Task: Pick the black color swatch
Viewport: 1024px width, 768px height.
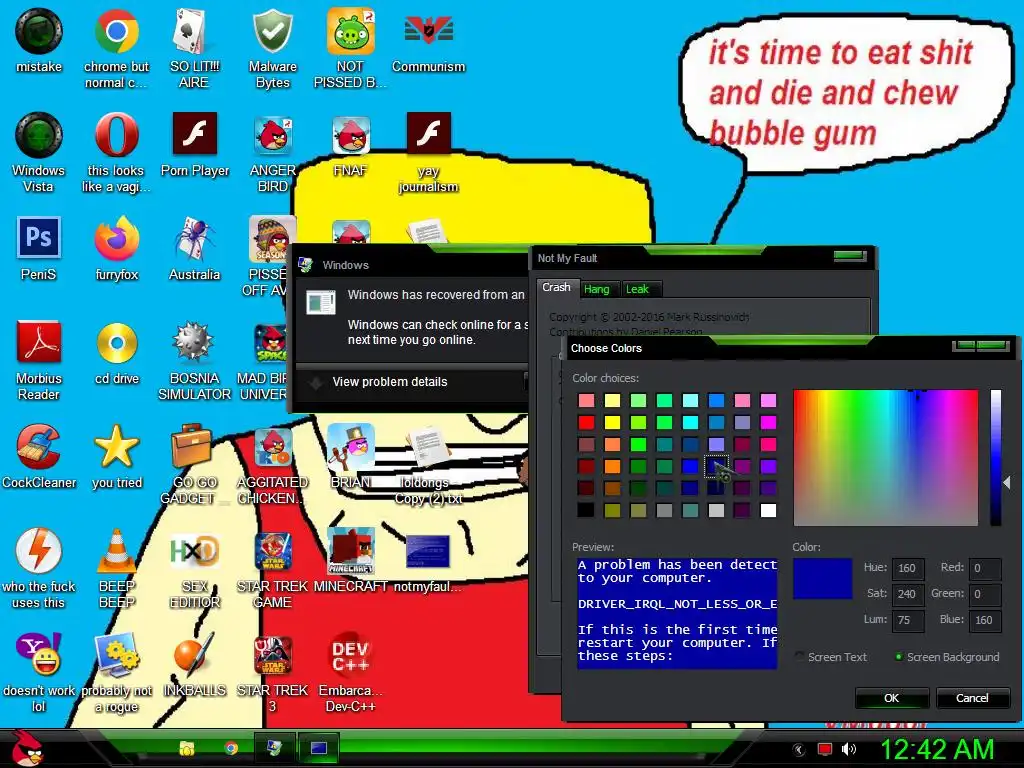Action: click(x=586, y=510)
